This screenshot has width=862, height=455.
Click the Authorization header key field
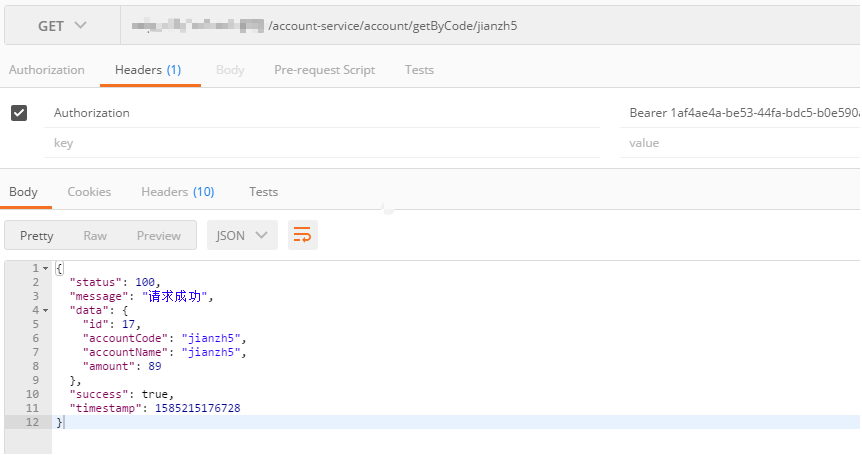coord(322,113)
